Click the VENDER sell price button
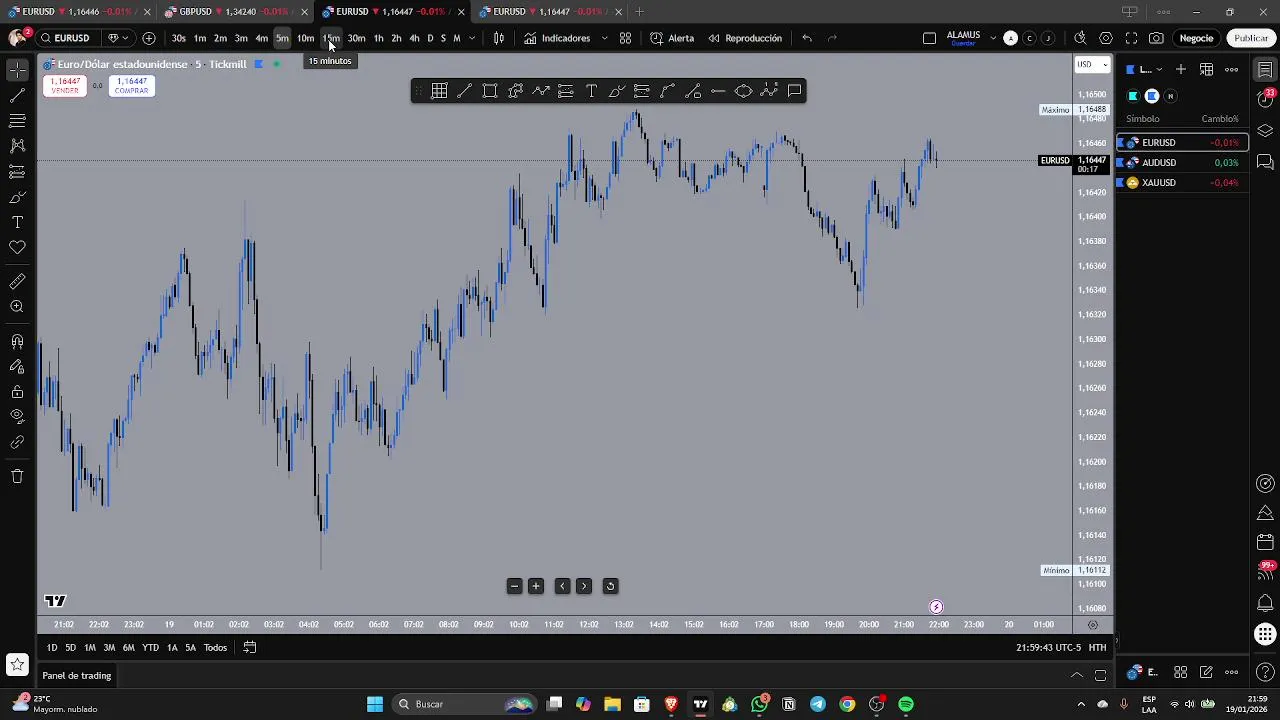The width and height of the screenshot is (1280, 720). click(x=65, y=86)
